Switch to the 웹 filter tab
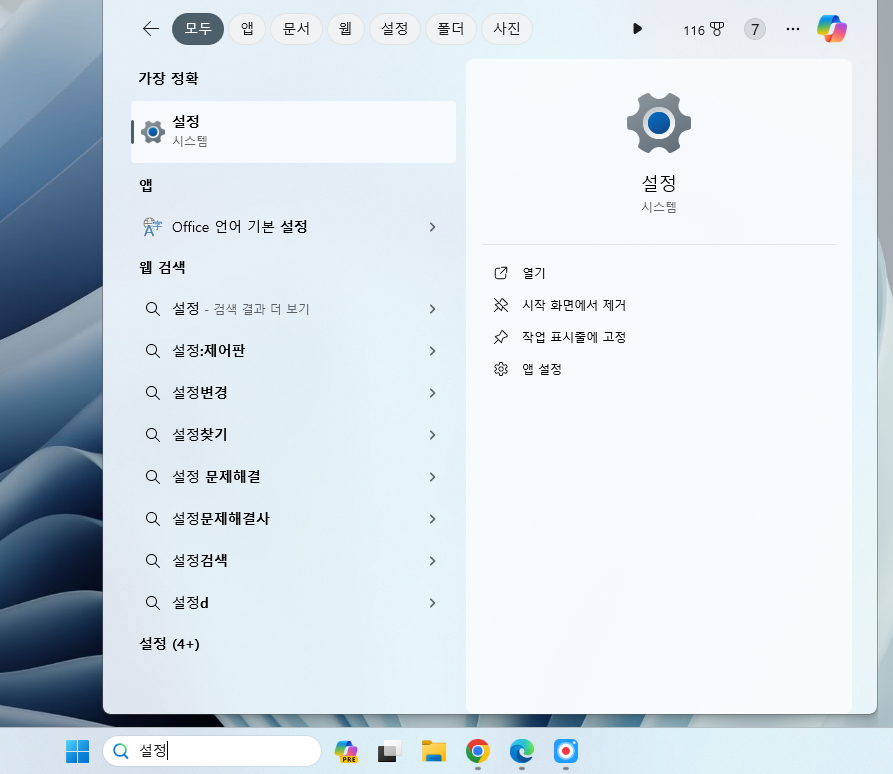Screen dimensions: 893x774 [345, 28]
